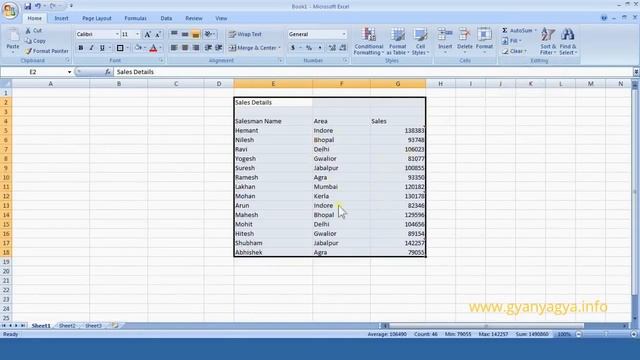Apply cell borders button
This screenshot has height=360, width=640.
click(120, 48)
